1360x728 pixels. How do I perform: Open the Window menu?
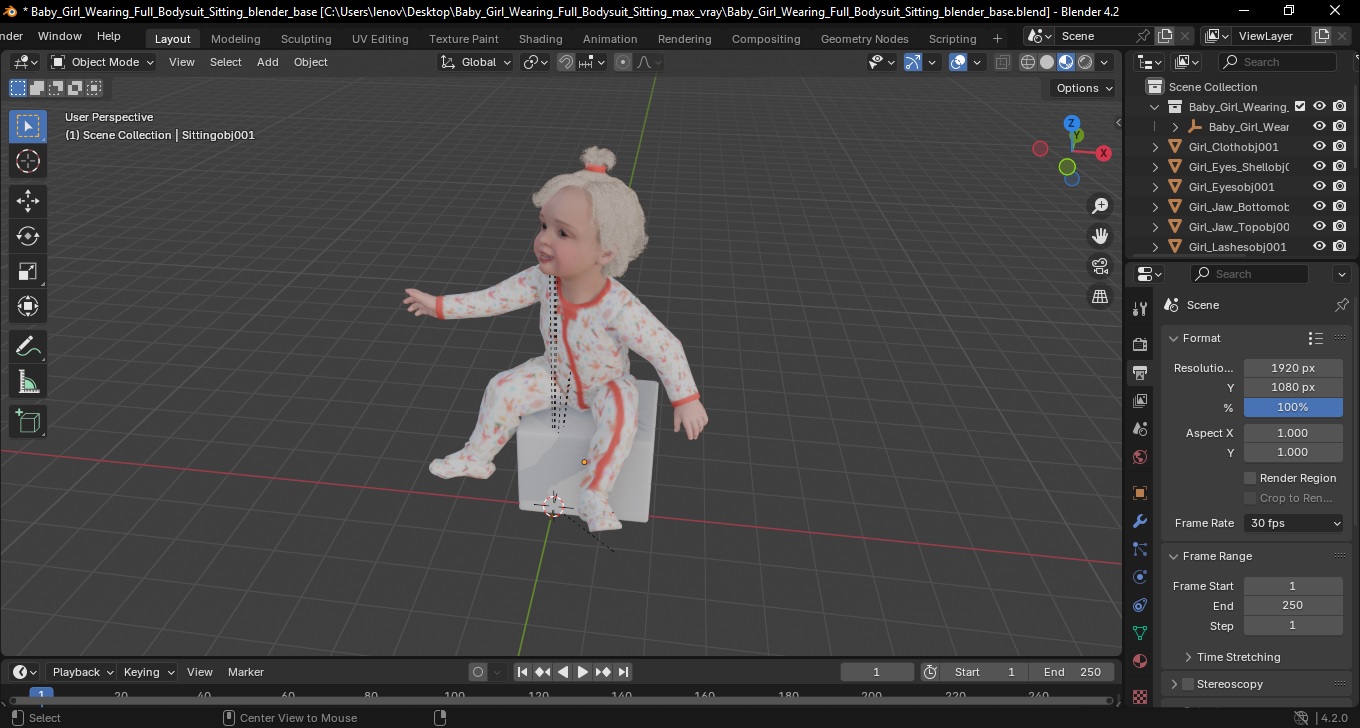tap(60, 36)
